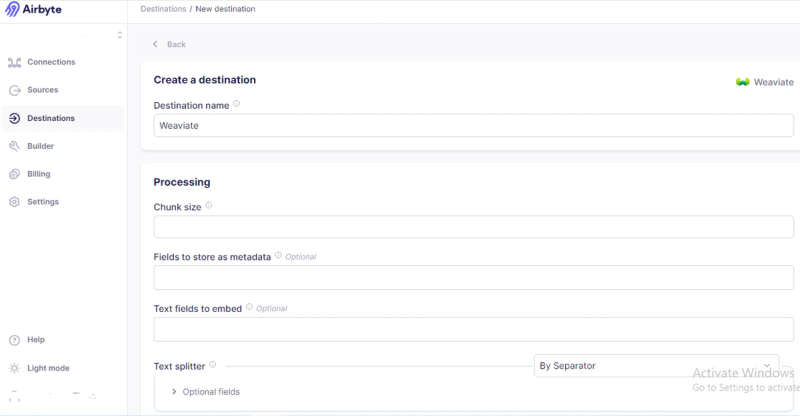
Task: Click the user account icon at sidebar bottom
Action: pos(14,396)
